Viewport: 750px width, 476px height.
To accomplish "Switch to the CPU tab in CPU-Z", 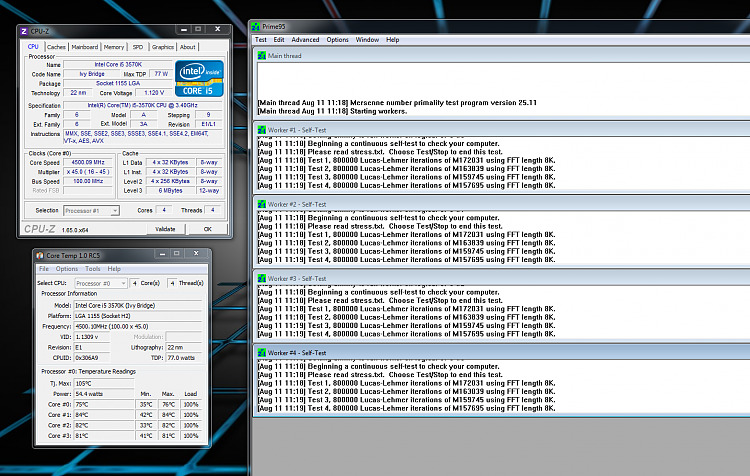I will click(33, 46).
